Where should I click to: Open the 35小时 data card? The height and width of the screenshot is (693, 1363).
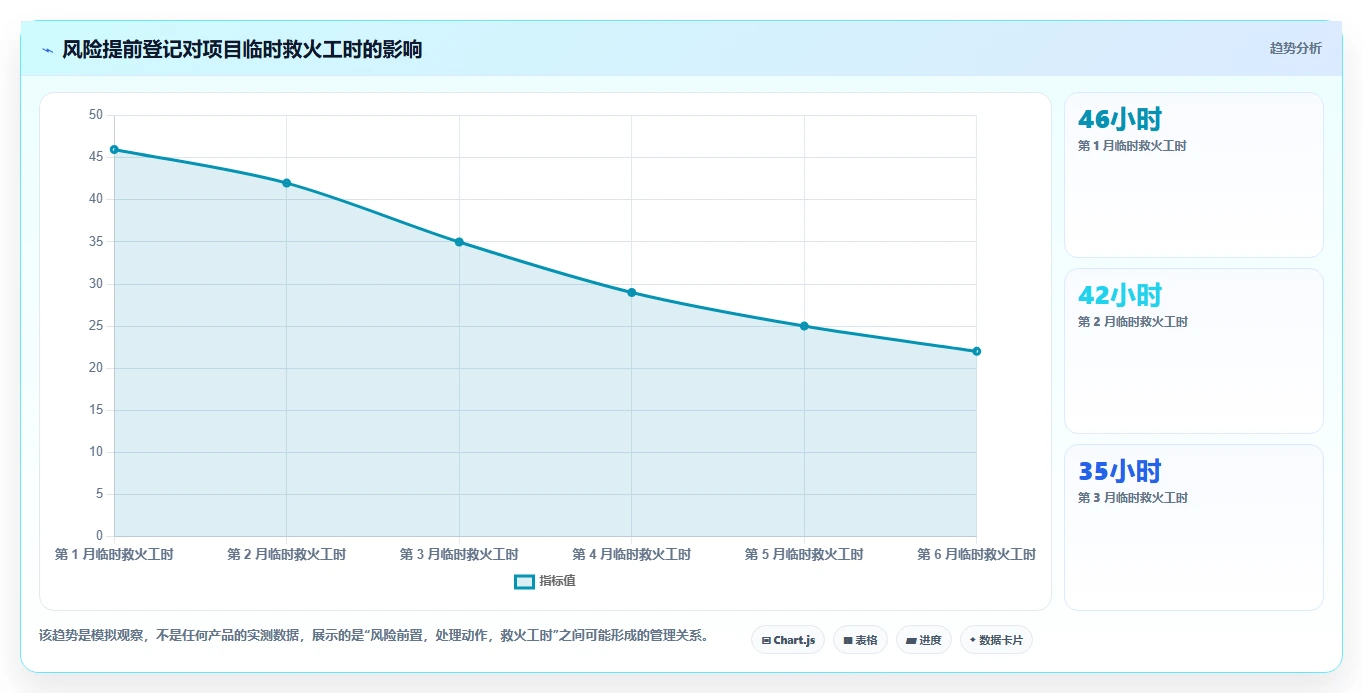[x=1194, y=527]
